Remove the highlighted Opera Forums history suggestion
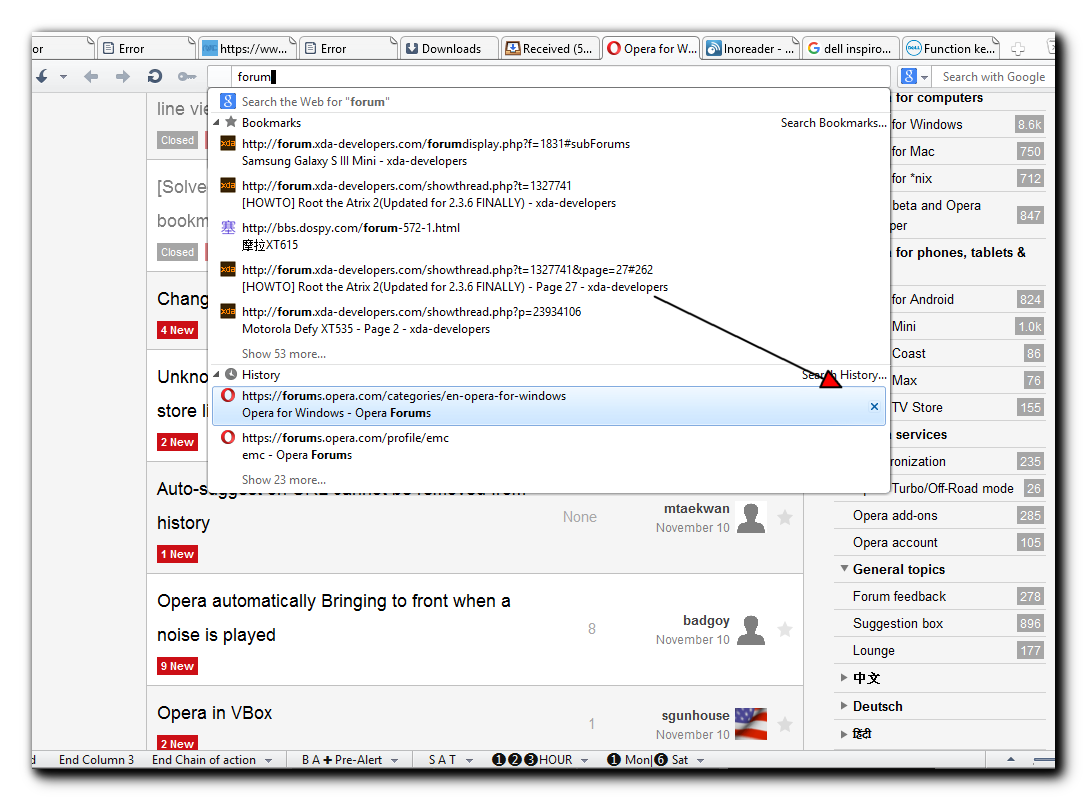Image resolution: width=1089 pixels, height=803 pixels. click(x=874, y=406)
